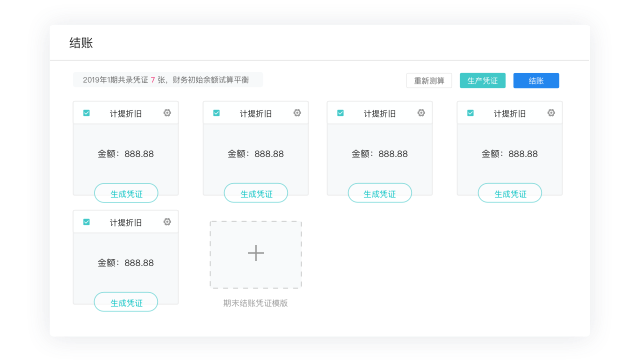Open settings gear on second top-row card
Screen dimensions: 640x360
pos(297,113)
